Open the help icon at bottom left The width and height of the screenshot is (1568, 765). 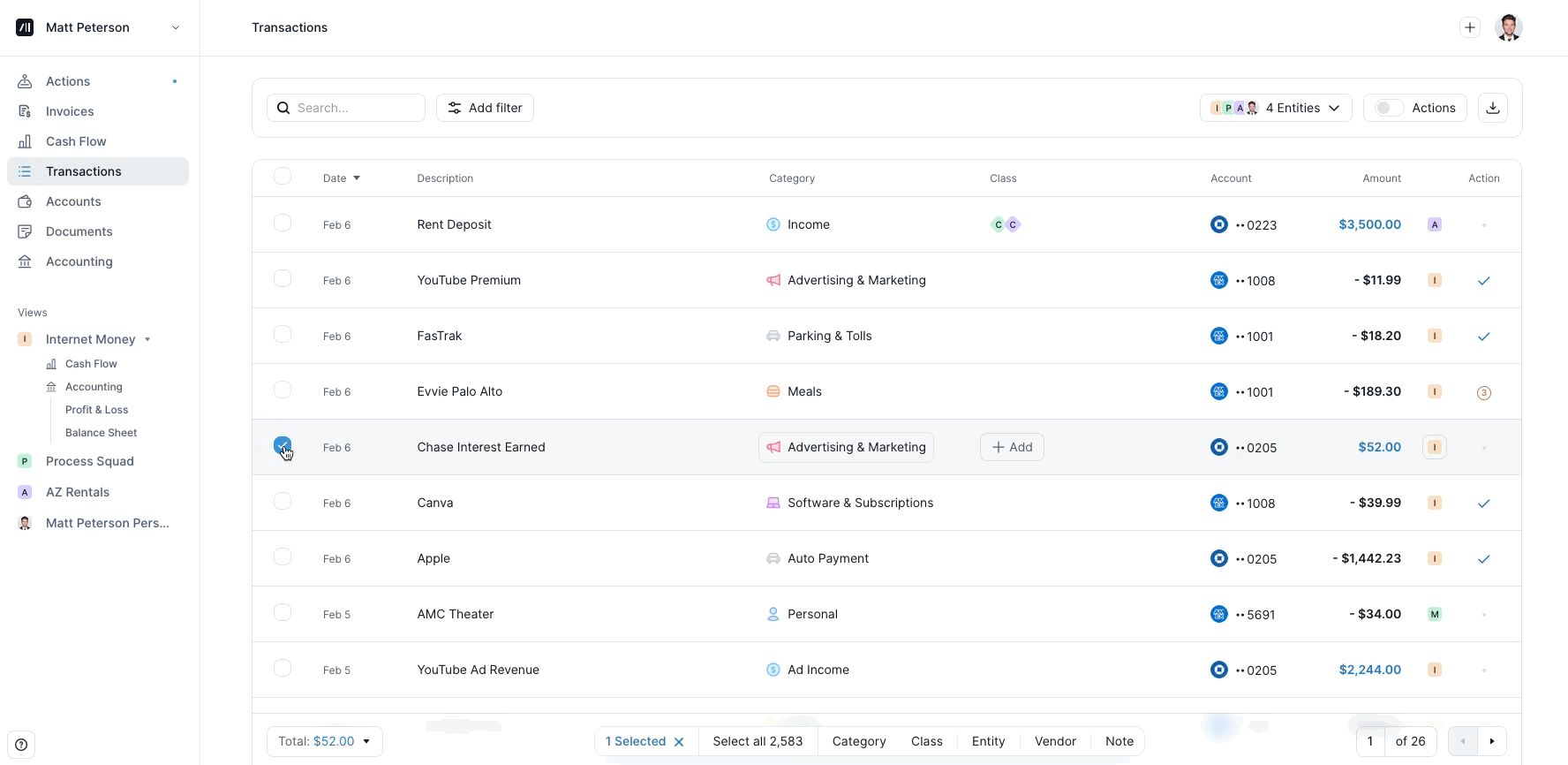click(21, 745)
